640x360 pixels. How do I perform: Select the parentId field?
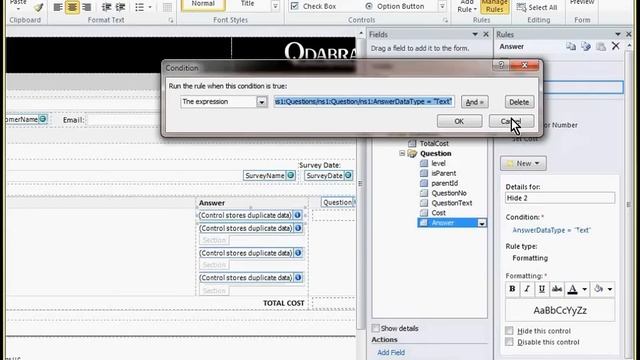[x=444, y=183]
